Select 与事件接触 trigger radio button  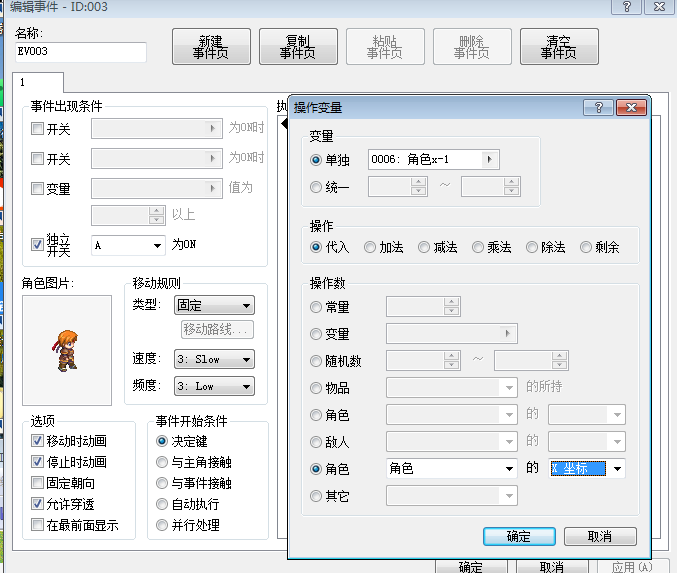click(x=162, y=483)
